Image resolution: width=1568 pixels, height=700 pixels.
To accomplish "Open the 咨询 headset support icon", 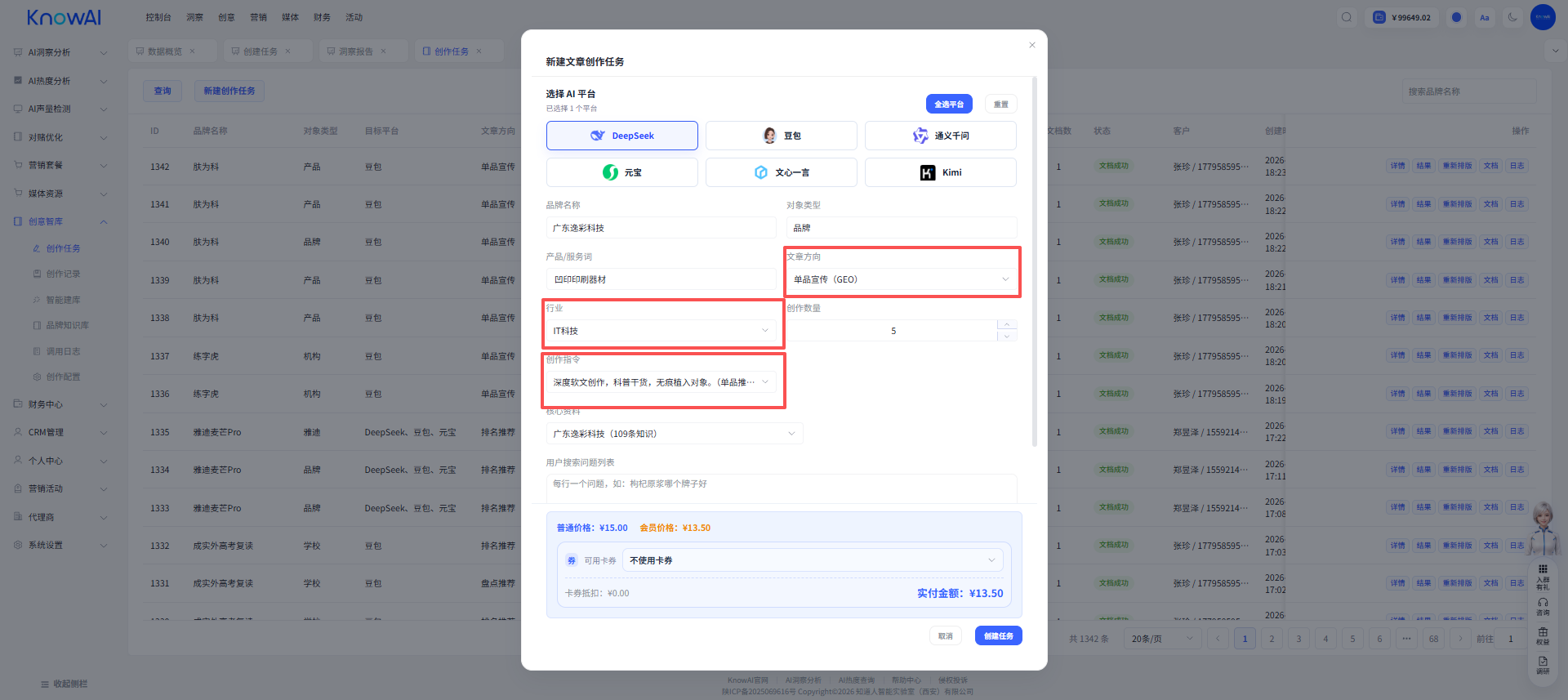I will 1543,606.
